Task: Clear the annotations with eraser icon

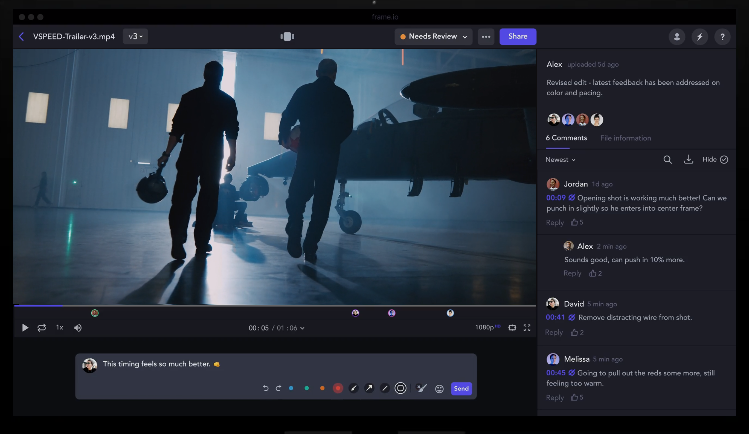Action: tap(421, 389)
